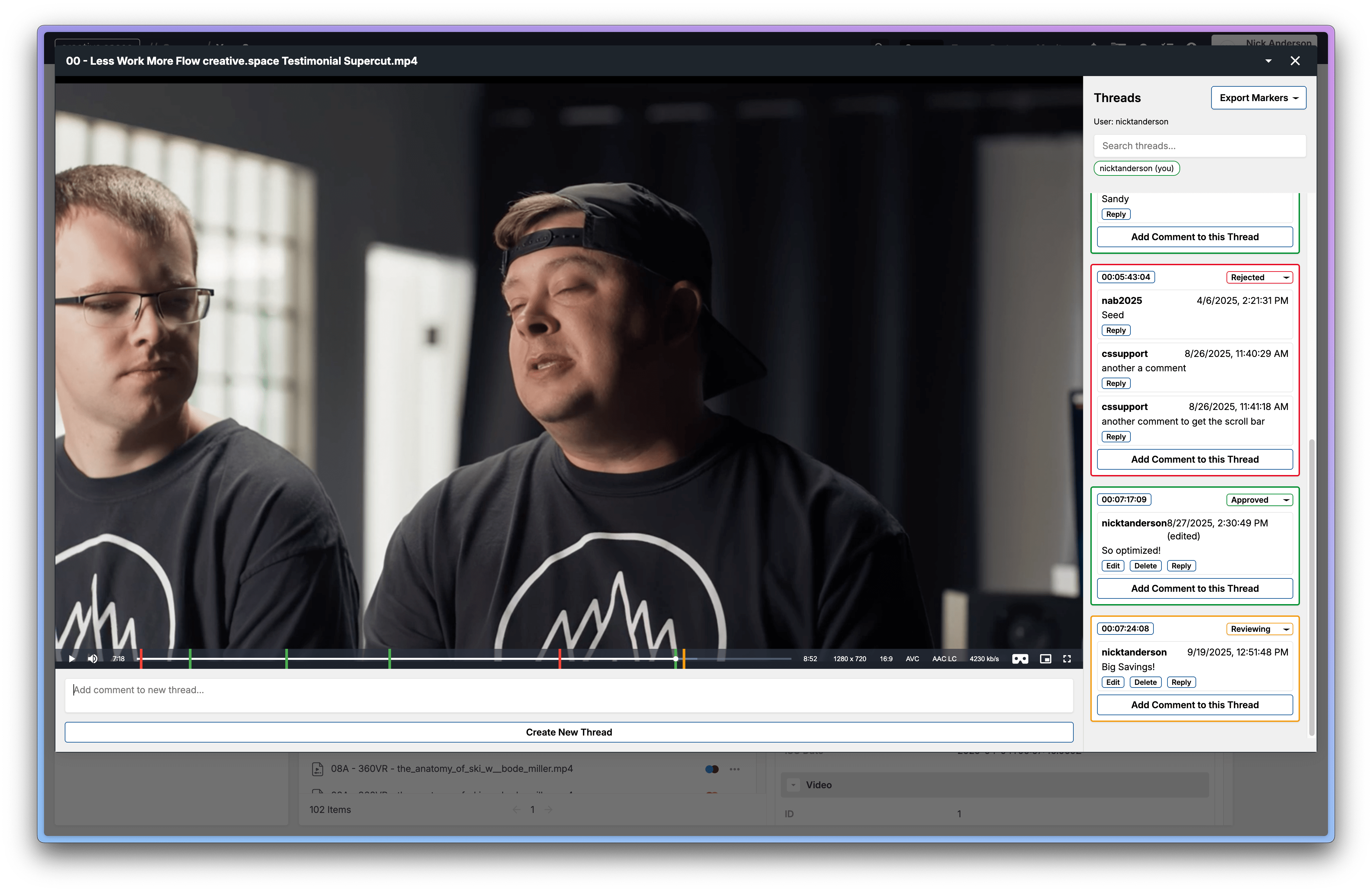Enter fullscreen video playback

(x=1067, y=658)
